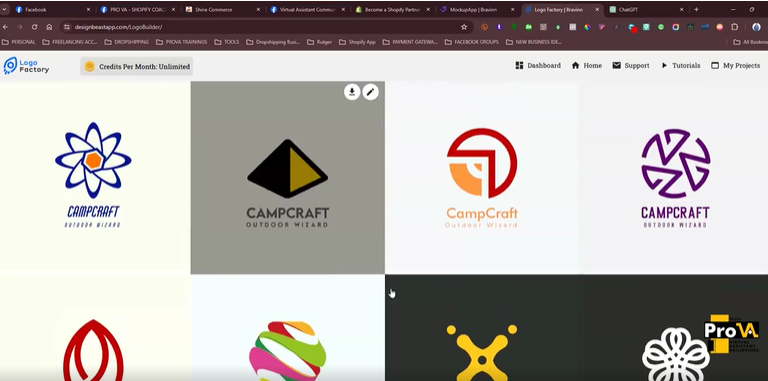Open the FACEBOOK GROUPS bookmarks folder

472,42
